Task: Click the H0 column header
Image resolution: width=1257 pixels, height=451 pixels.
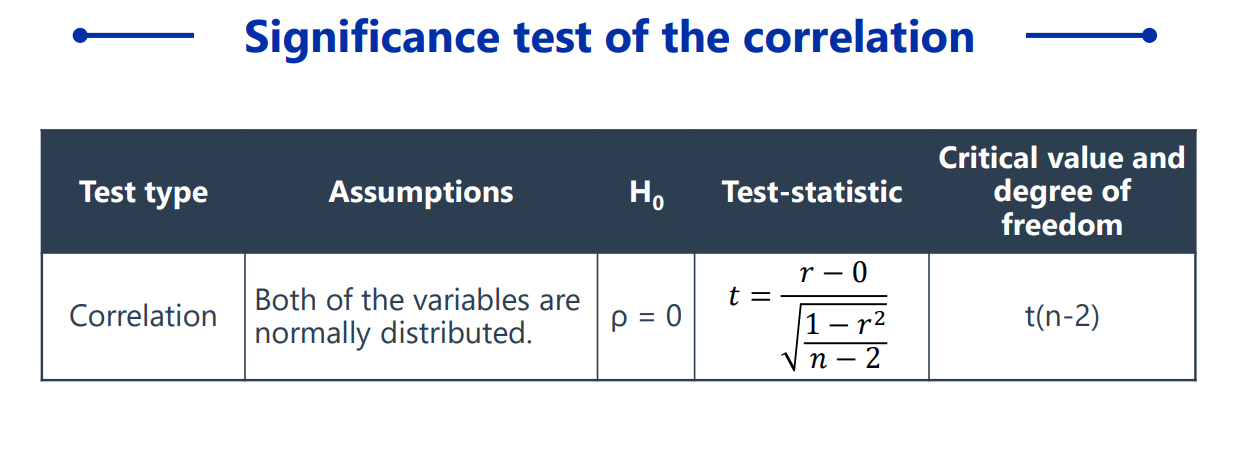Action: click(x=646, y=193)
